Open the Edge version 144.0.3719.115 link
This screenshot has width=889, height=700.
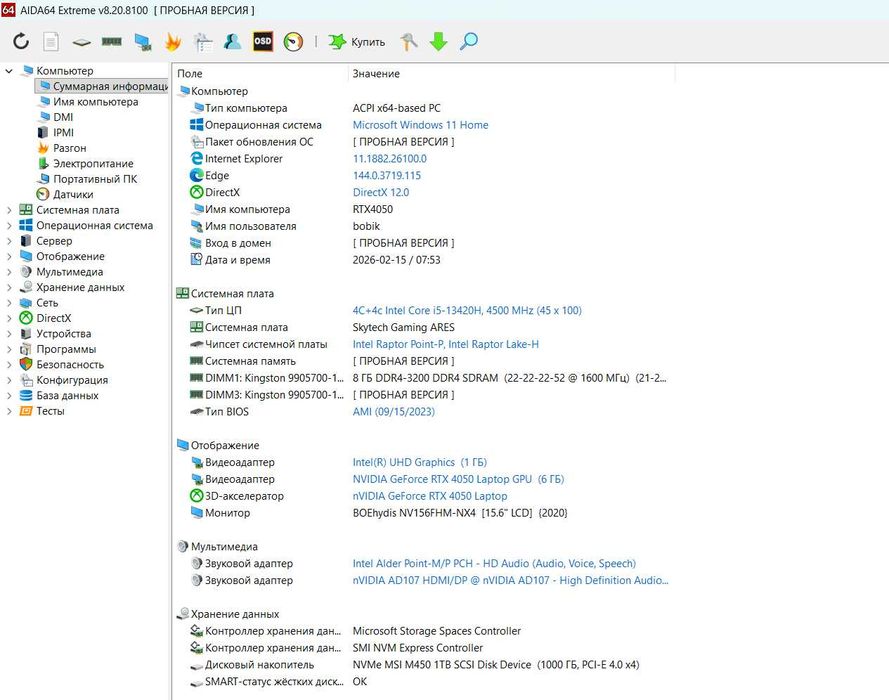(x=387, y=175)
